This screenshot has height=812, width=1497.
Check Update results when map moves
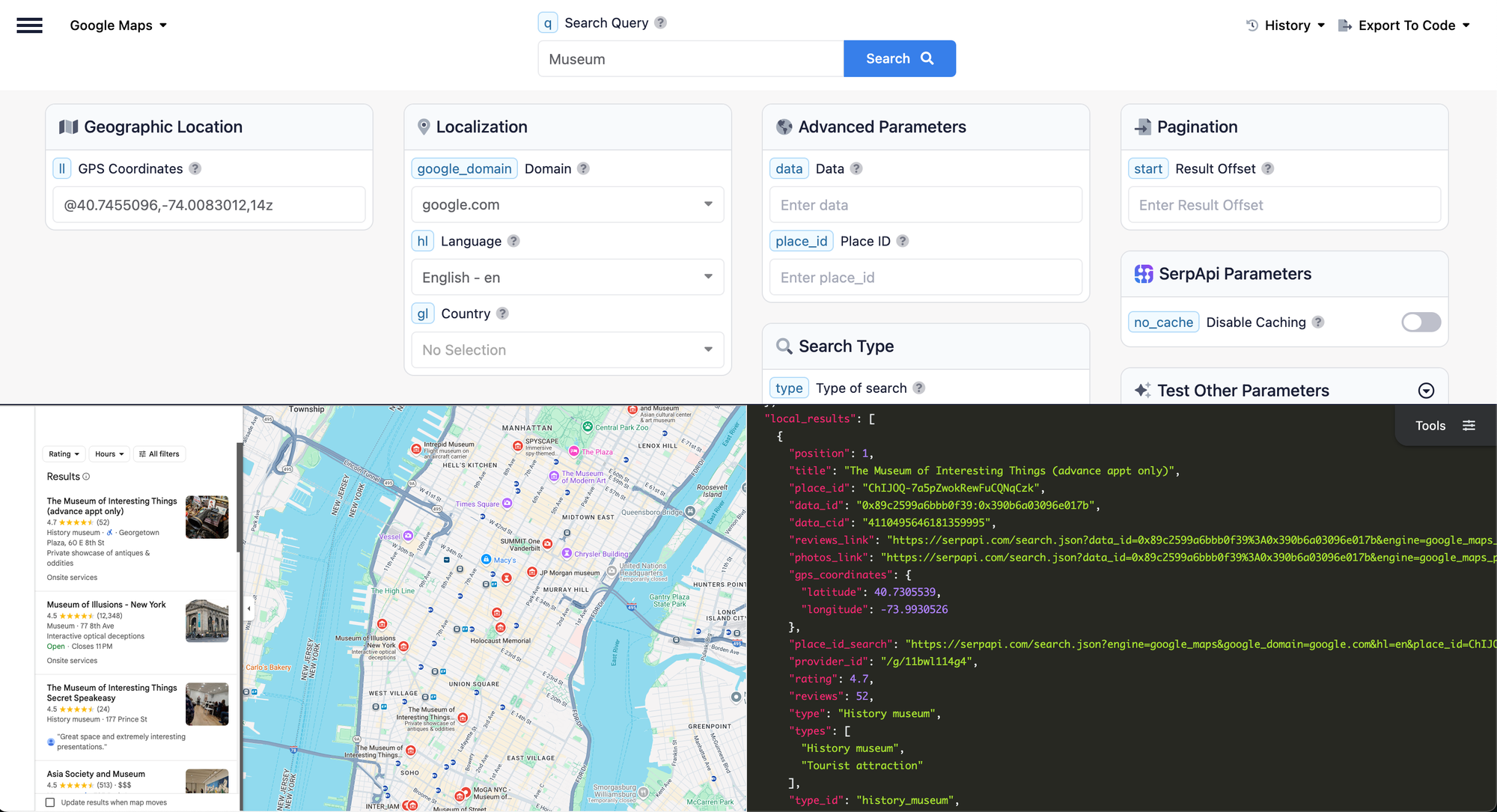click(50, 802)
